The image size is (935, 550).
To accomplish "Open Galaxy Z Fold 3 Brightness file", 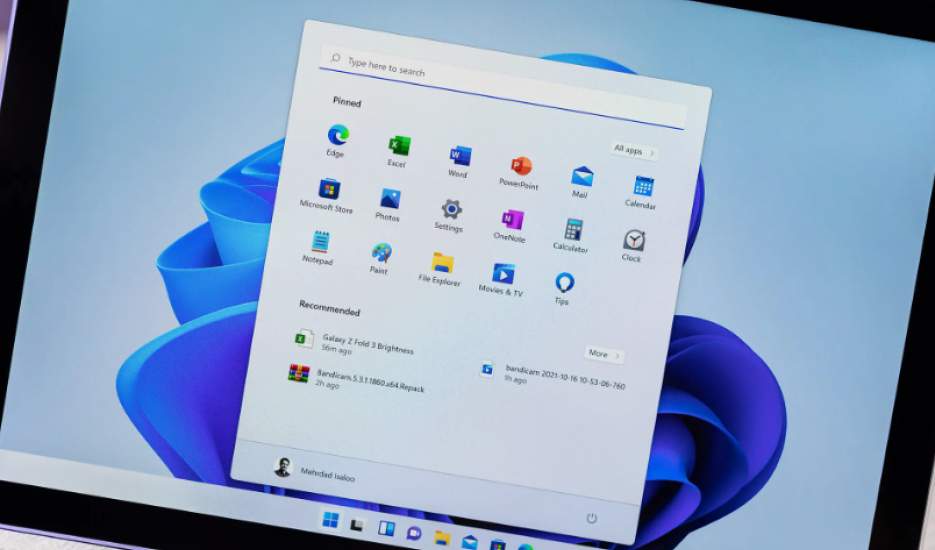I will [355, 344].
